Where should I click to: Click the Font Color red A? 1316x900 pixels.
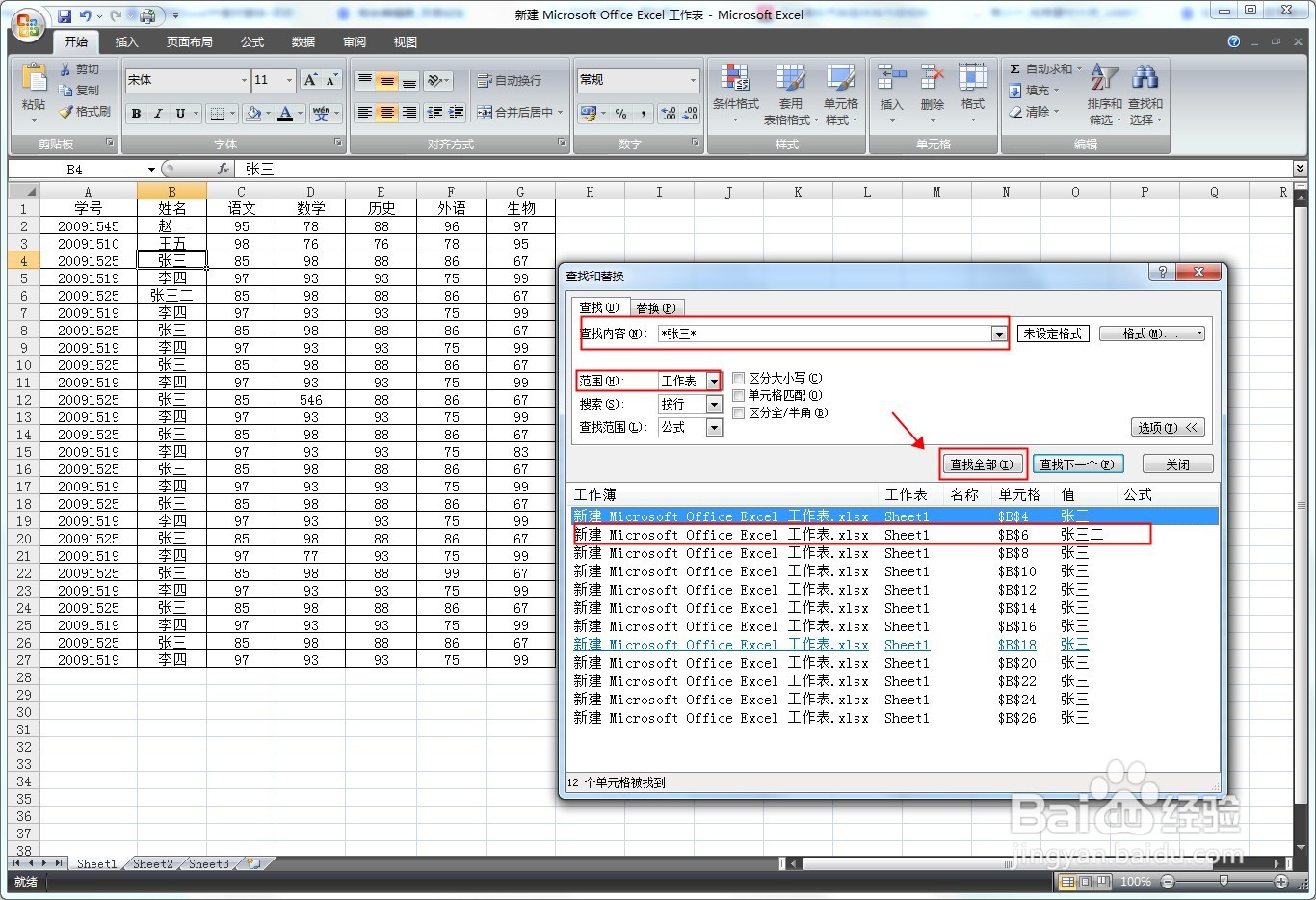285,114
